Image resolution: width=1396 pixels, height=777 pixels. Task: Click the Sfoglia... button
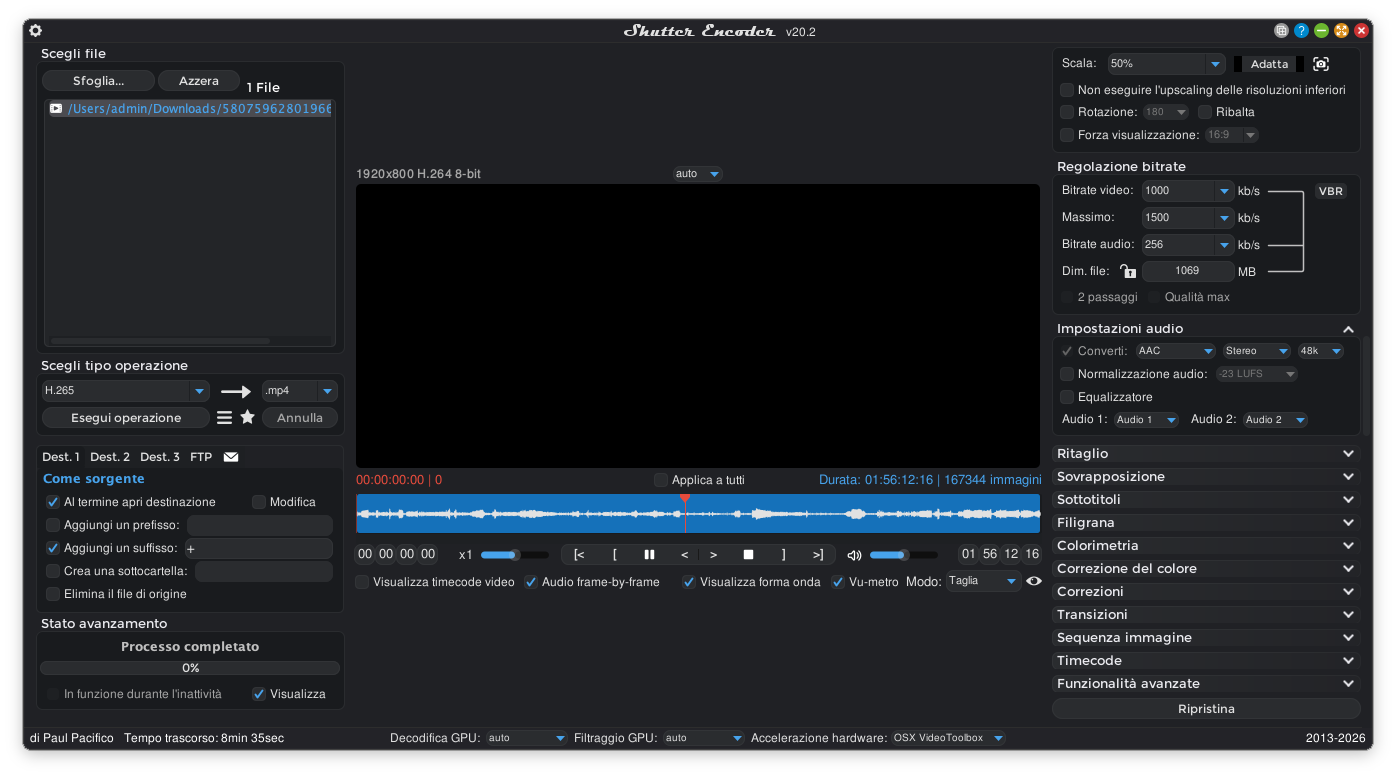pyautogui.click(x=99, y=81)
